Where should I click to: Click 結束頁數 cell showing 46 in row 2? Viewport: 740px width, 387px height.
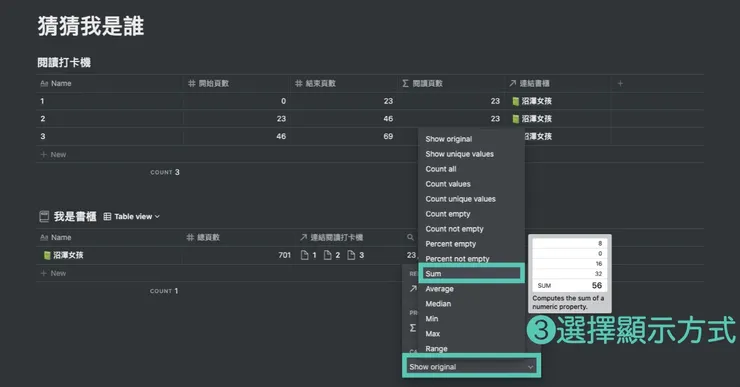pos(343,119)
